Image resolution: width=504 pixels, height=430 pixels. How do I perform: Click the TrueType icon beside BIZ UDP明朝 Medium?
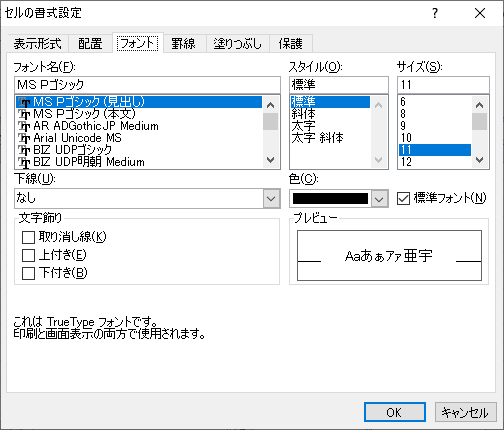tap(24, 162)
